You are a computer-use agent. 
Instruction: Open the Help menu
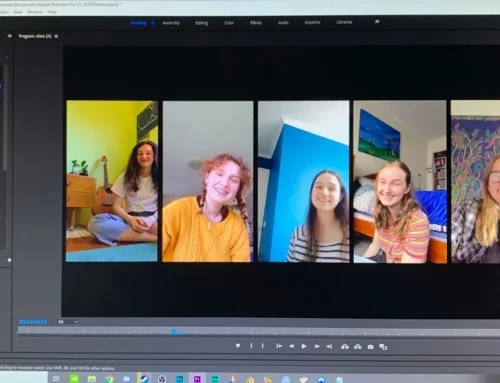click(52, 12)
